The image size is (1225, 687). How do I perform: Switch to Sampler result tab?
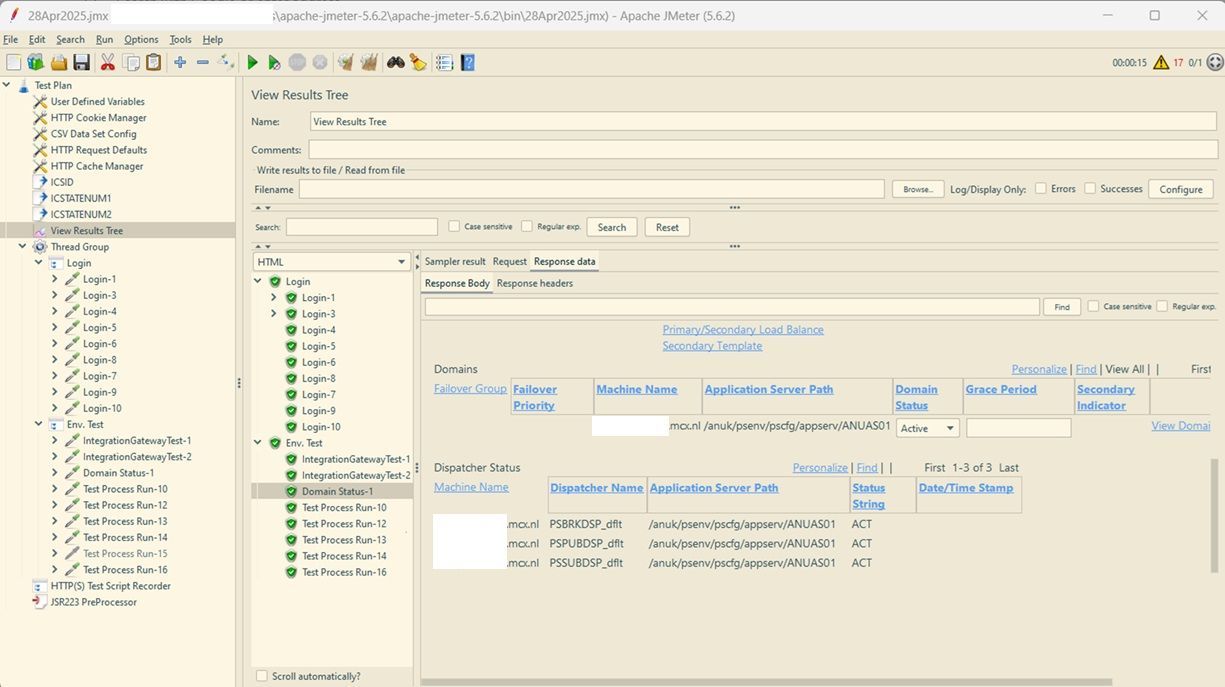(x=455, y=261)
